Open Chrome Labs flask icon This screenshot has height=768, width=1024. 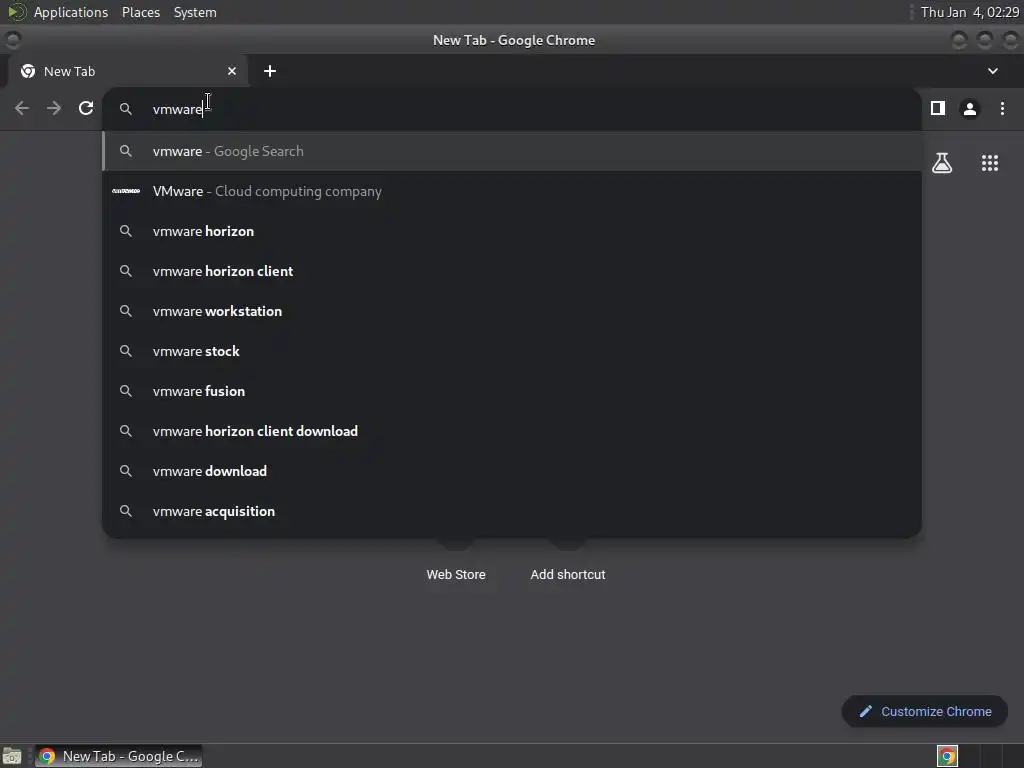pyautogui.click(x=942, y=163)
